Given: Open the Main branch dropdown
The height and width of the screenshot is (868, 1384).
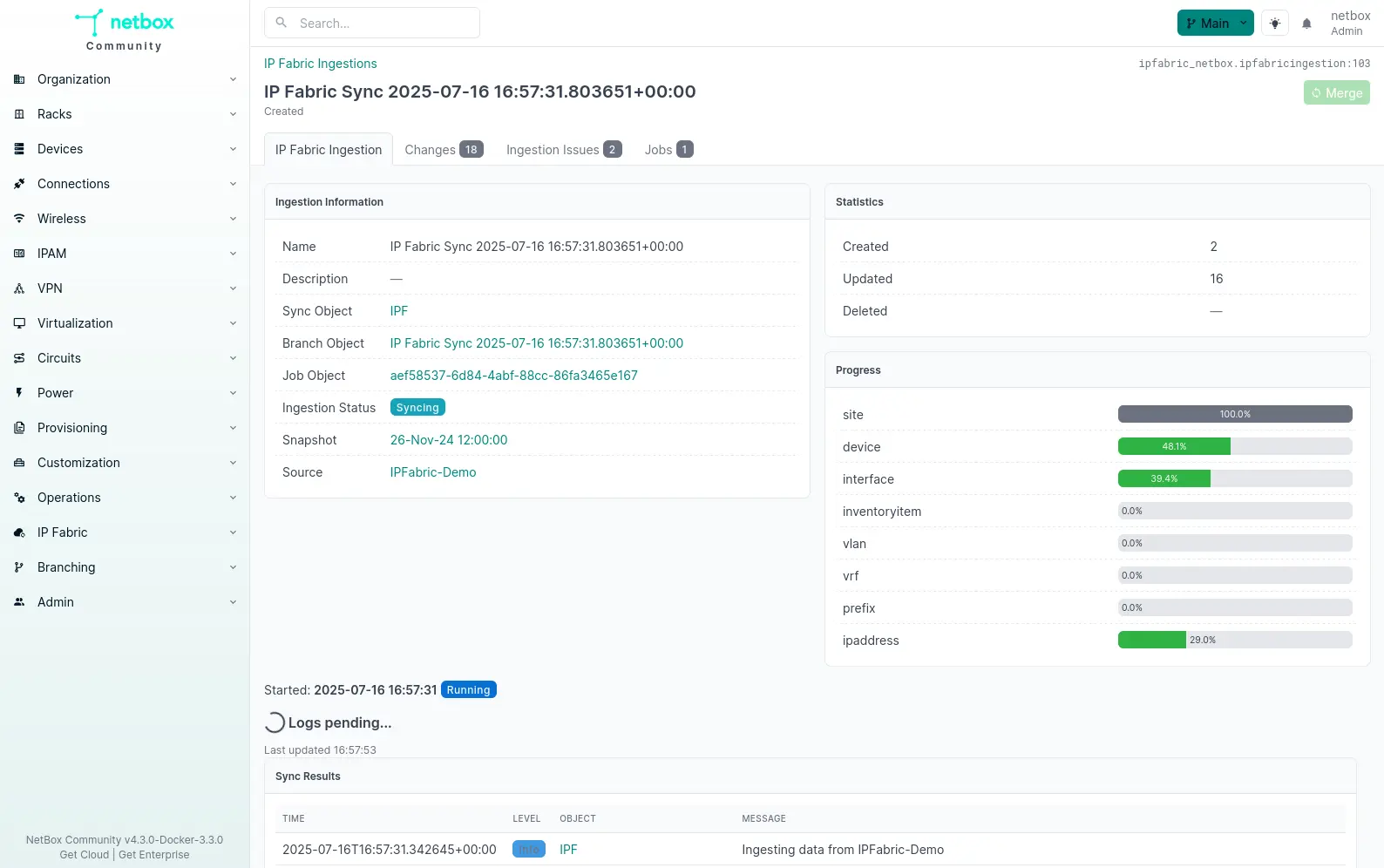Looking at the screenshot, I should [x=1215, y=24].
